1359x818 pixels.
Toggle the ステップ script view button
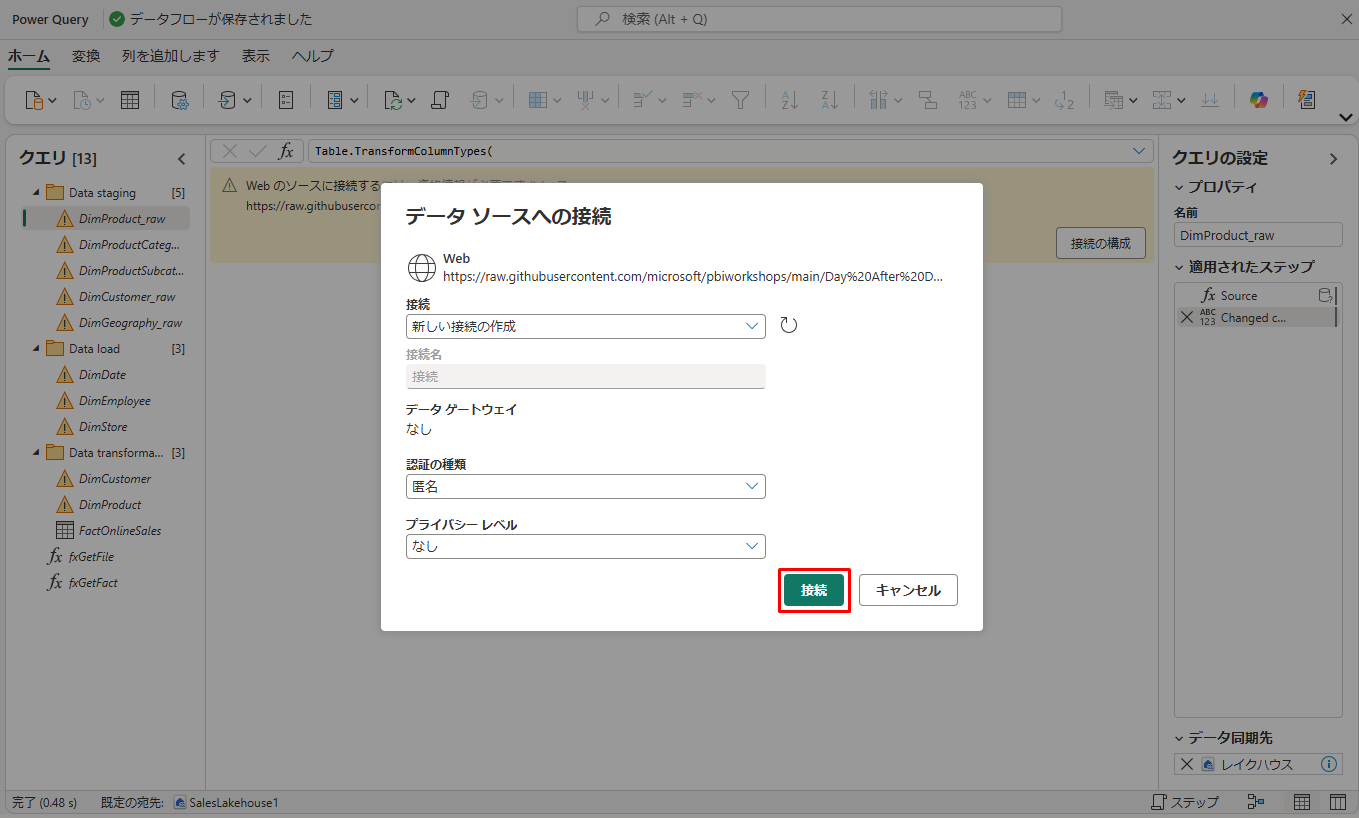pyautogui.click(x=1185, y=802)
